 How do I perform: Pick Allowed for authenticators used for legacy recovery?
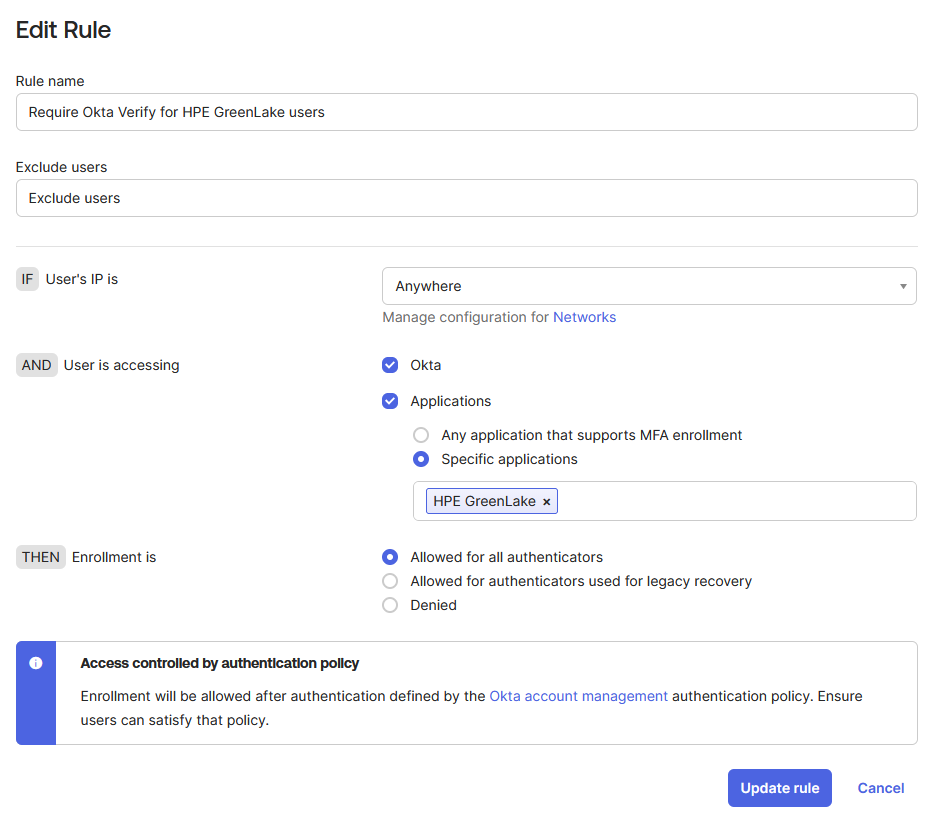click(x=390, y=581)
